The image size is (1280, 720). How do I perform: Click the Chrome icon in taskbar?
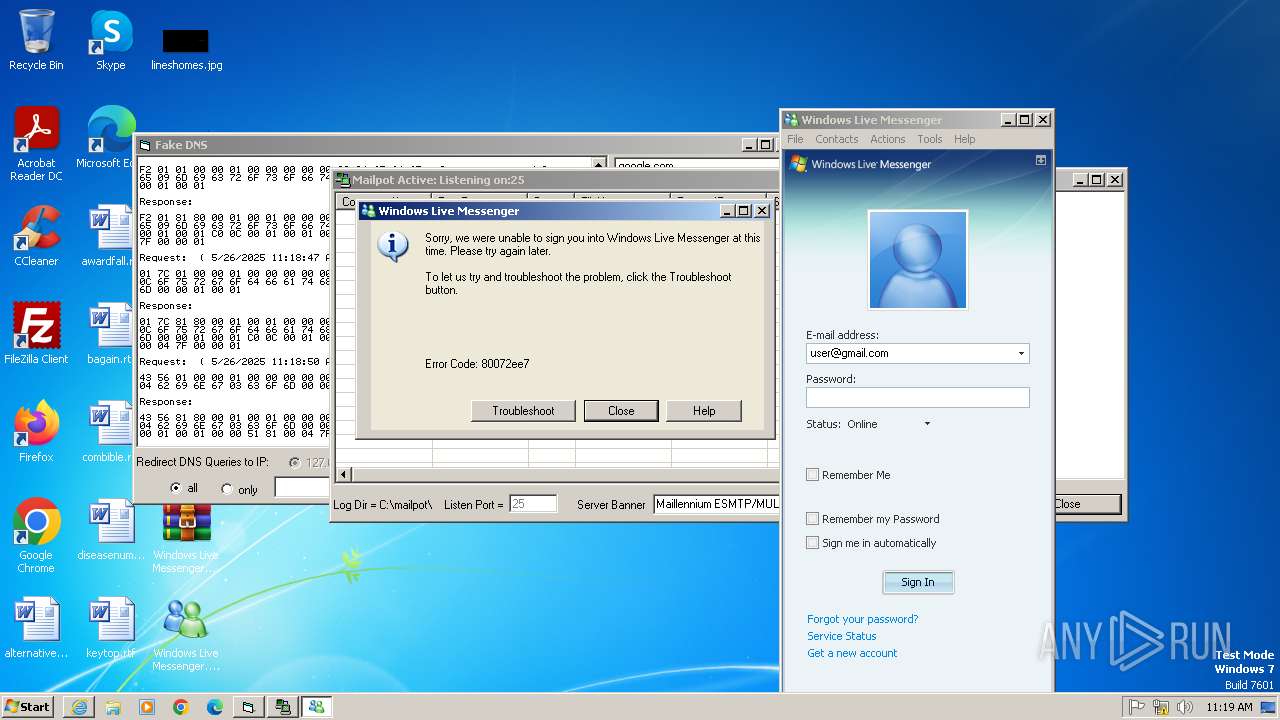click(x=181, y=707)
